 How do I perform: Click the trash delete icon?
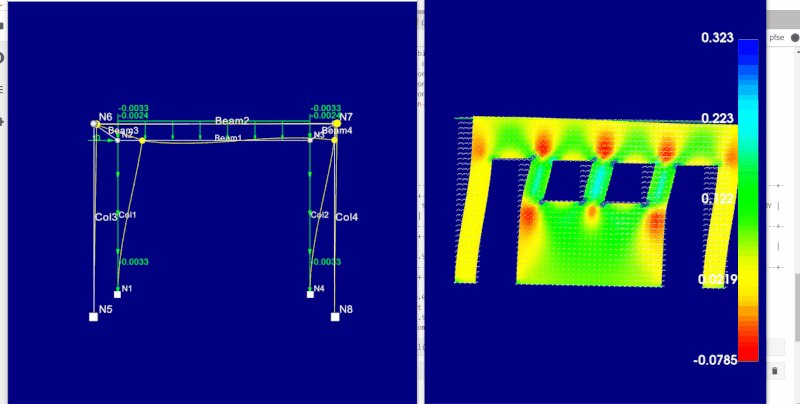[777, 371]
